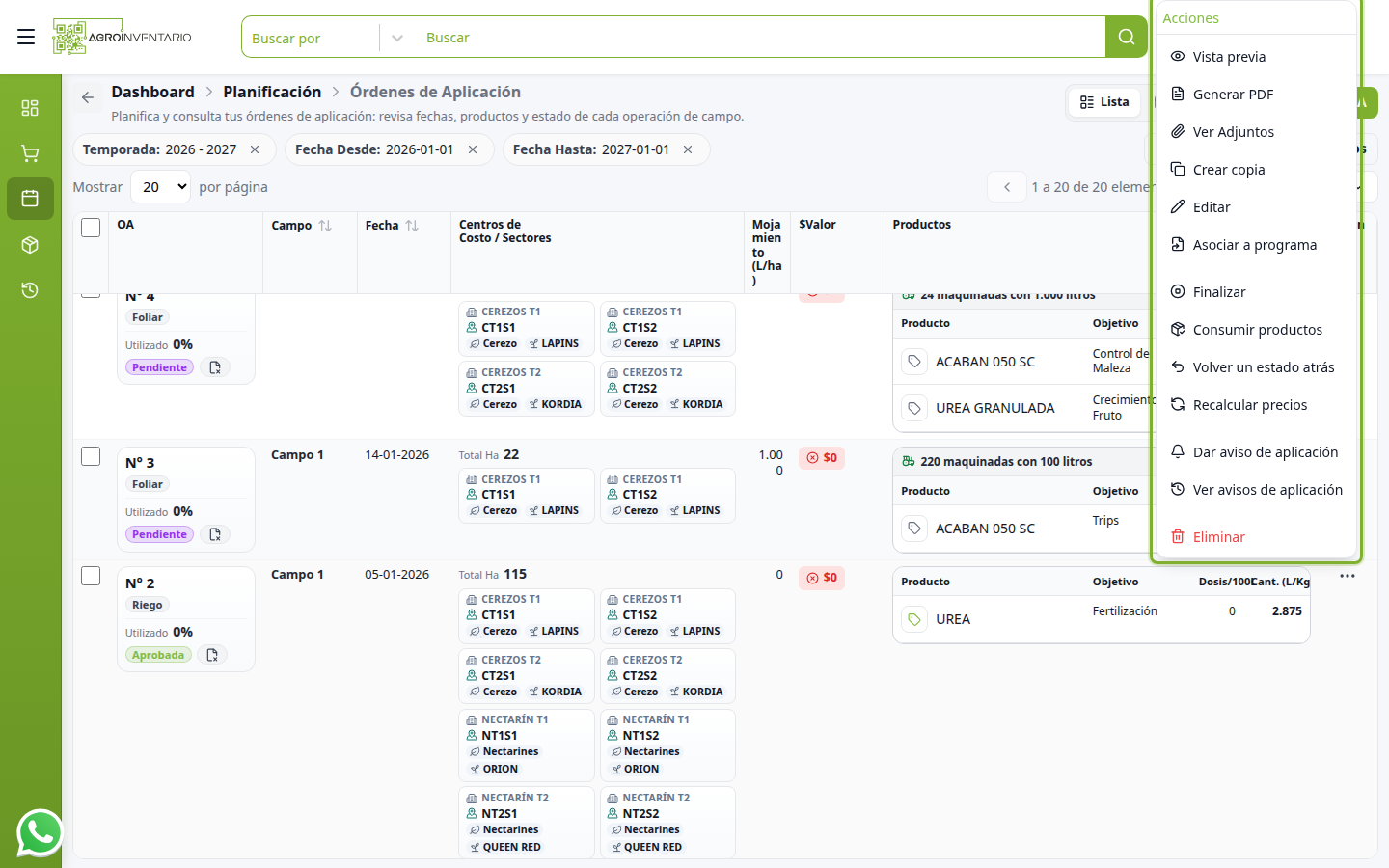Click the search magnifier button

[x=1126, y=37]
